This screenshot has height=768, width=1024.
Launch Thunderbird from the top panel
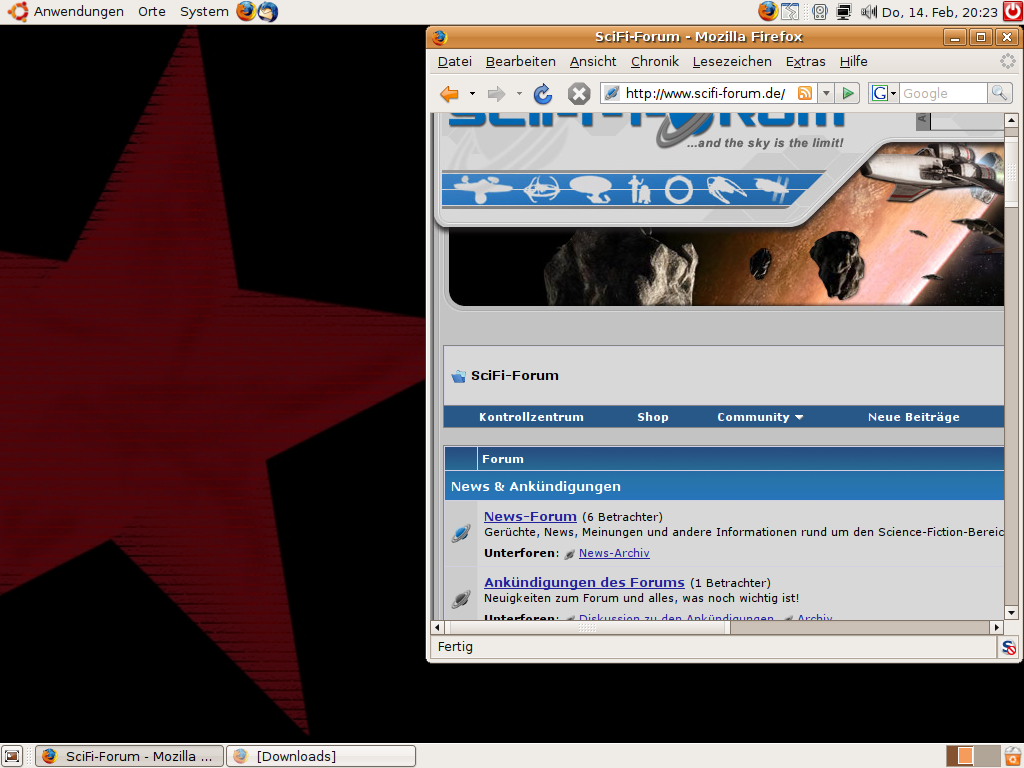268,12
